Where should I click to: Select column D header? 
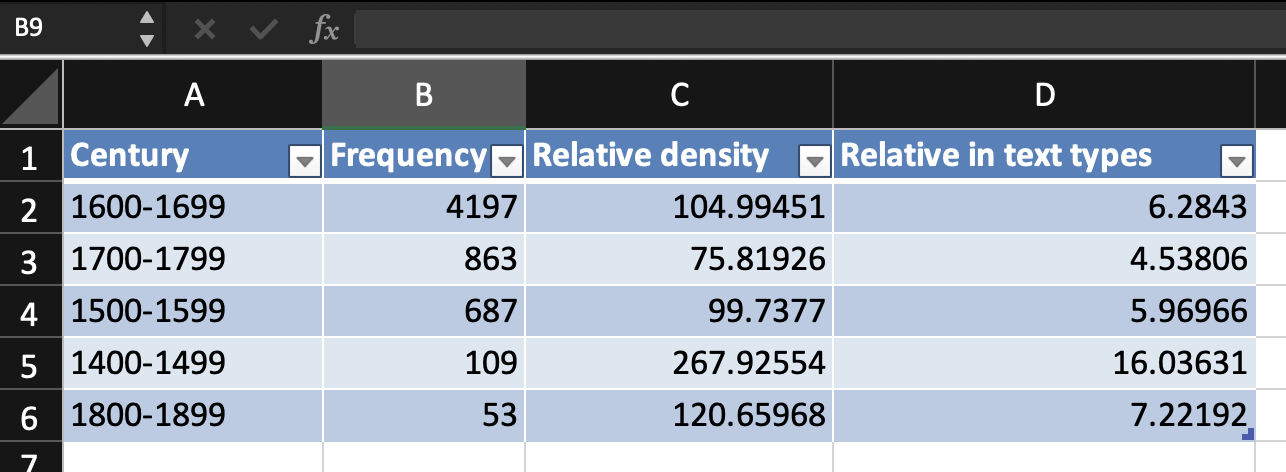(x=1044, y=95)
